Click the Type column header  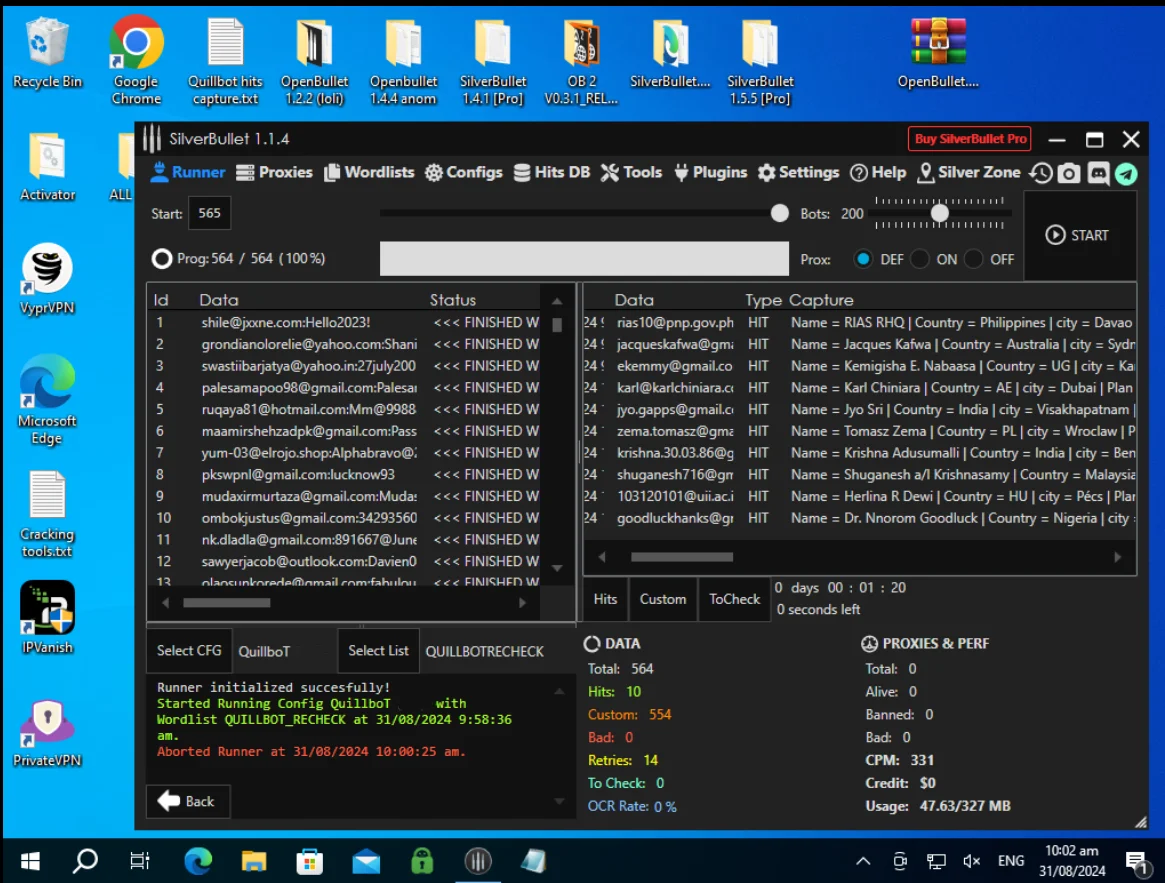click(764, 300)
